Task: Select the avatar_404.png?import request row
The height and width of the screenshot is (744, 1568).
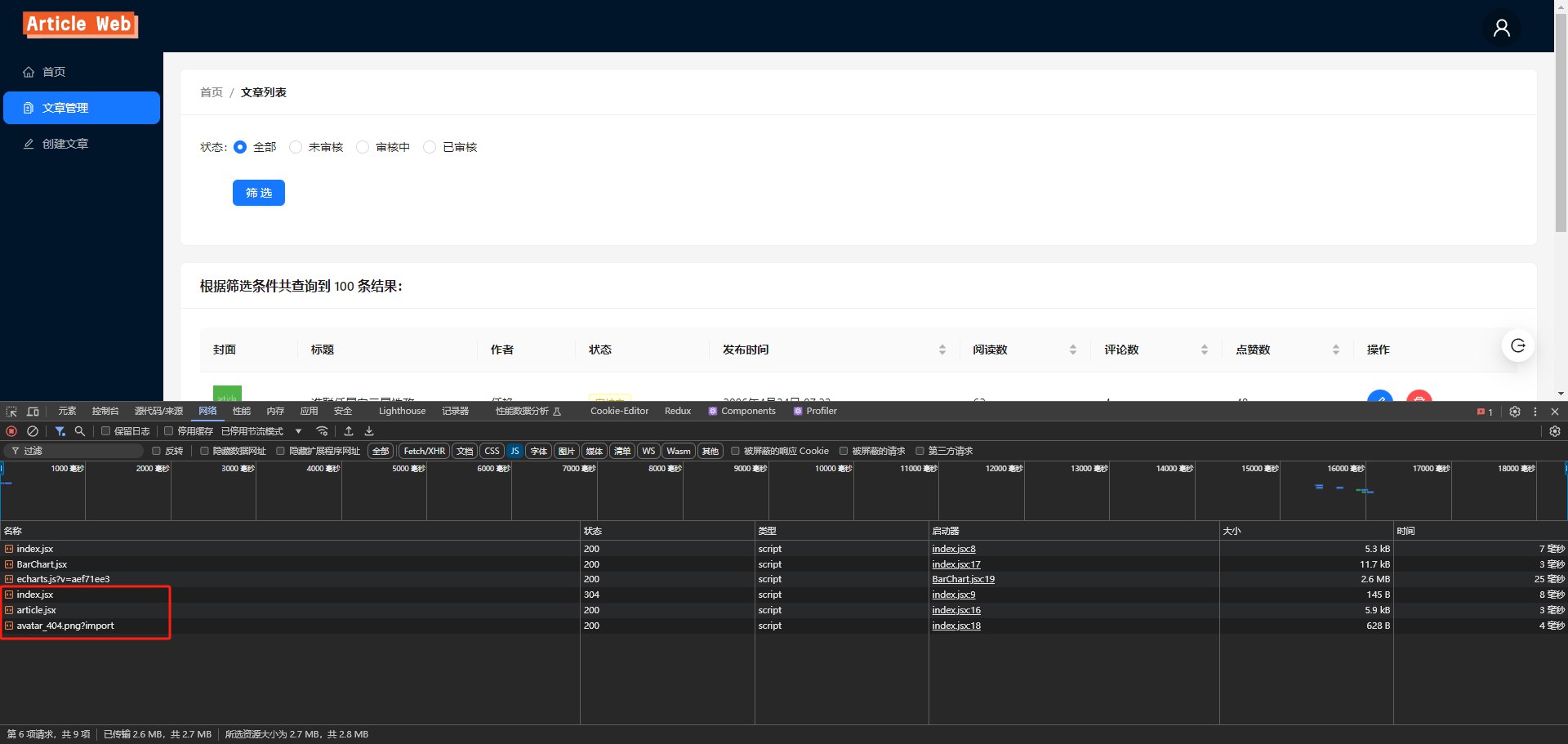Action: coord(784,626)
